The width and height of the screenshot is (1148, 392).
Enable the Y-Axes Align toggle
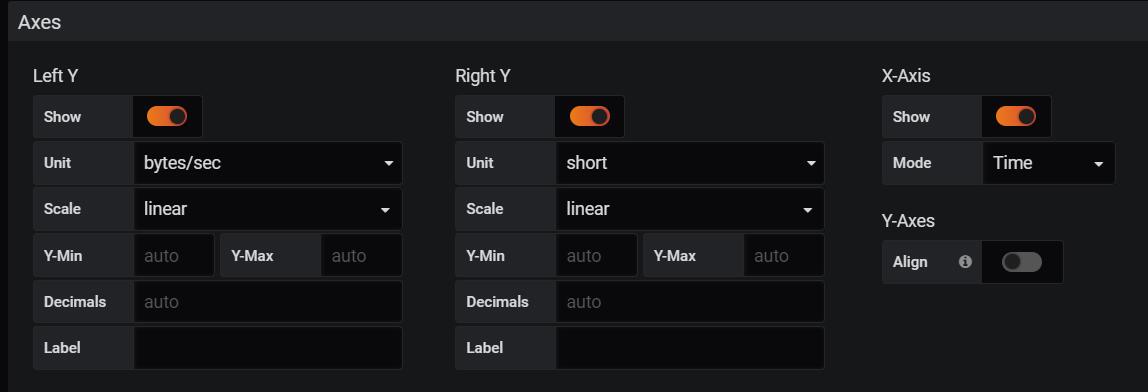point(1022,262)
